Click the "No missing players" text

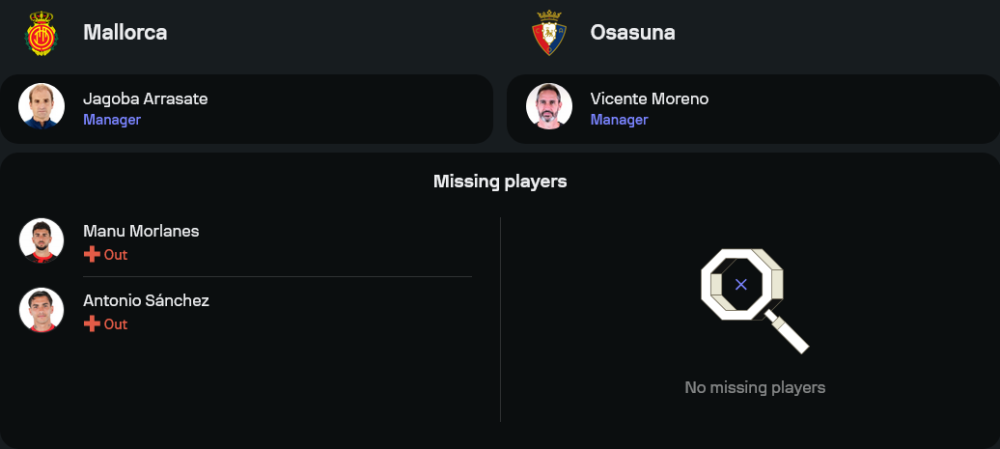754,387
